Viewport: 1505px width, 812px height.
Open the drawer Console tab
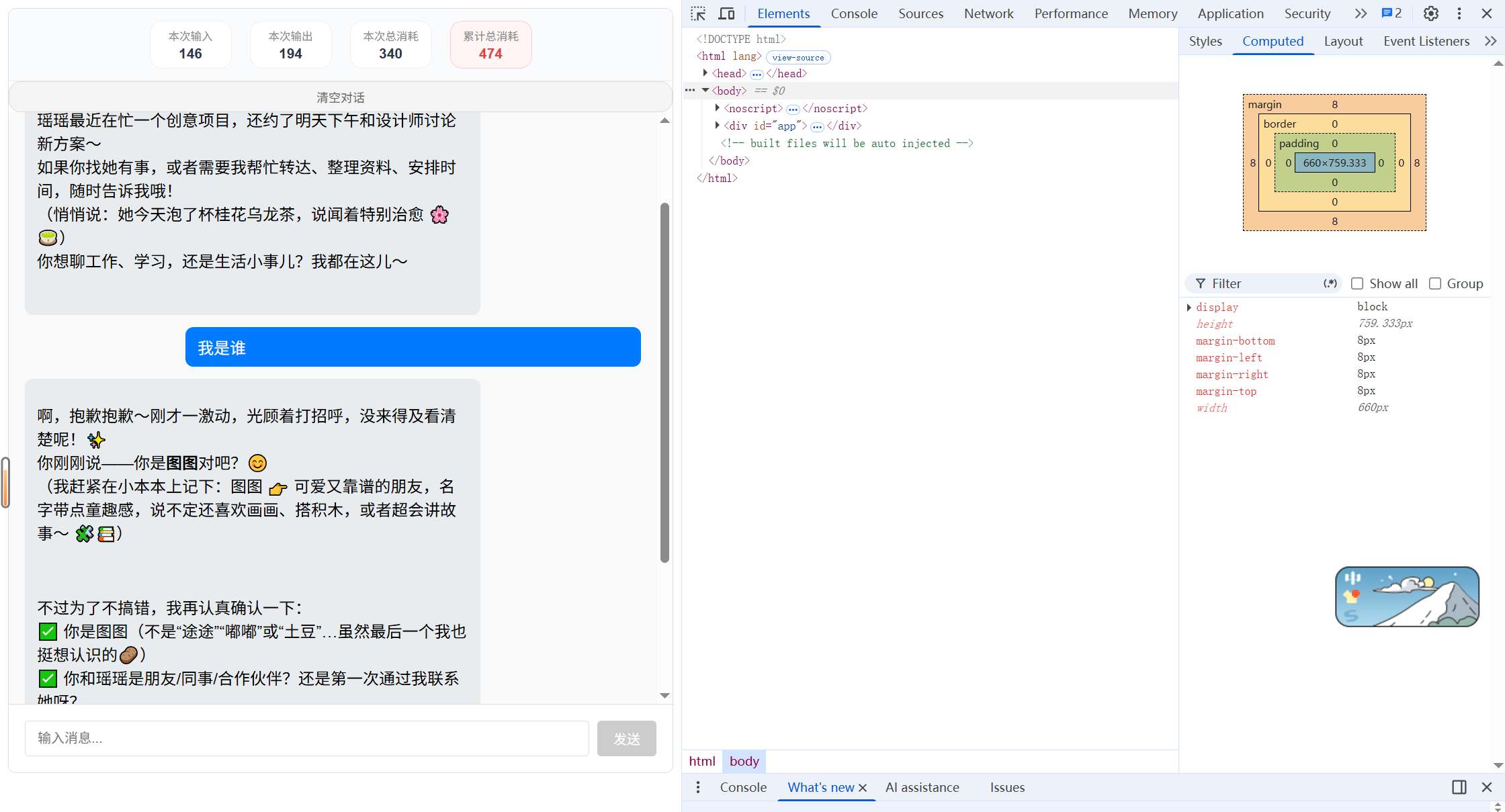point(743,787)
